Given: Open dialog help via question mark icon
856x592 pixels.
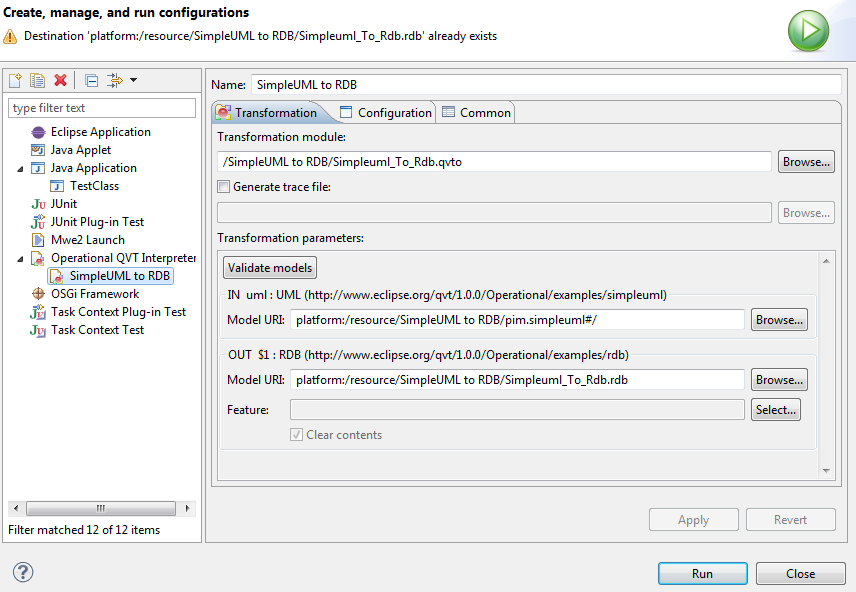Looking at the screenshot, I should click(x=23, y=572).
